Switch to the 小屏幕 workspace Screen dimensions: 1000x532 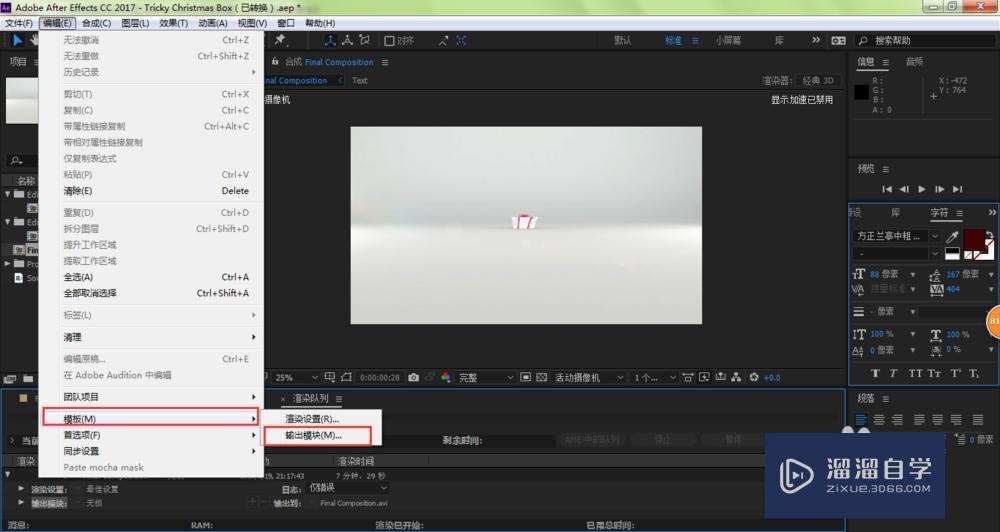(728, 40)
